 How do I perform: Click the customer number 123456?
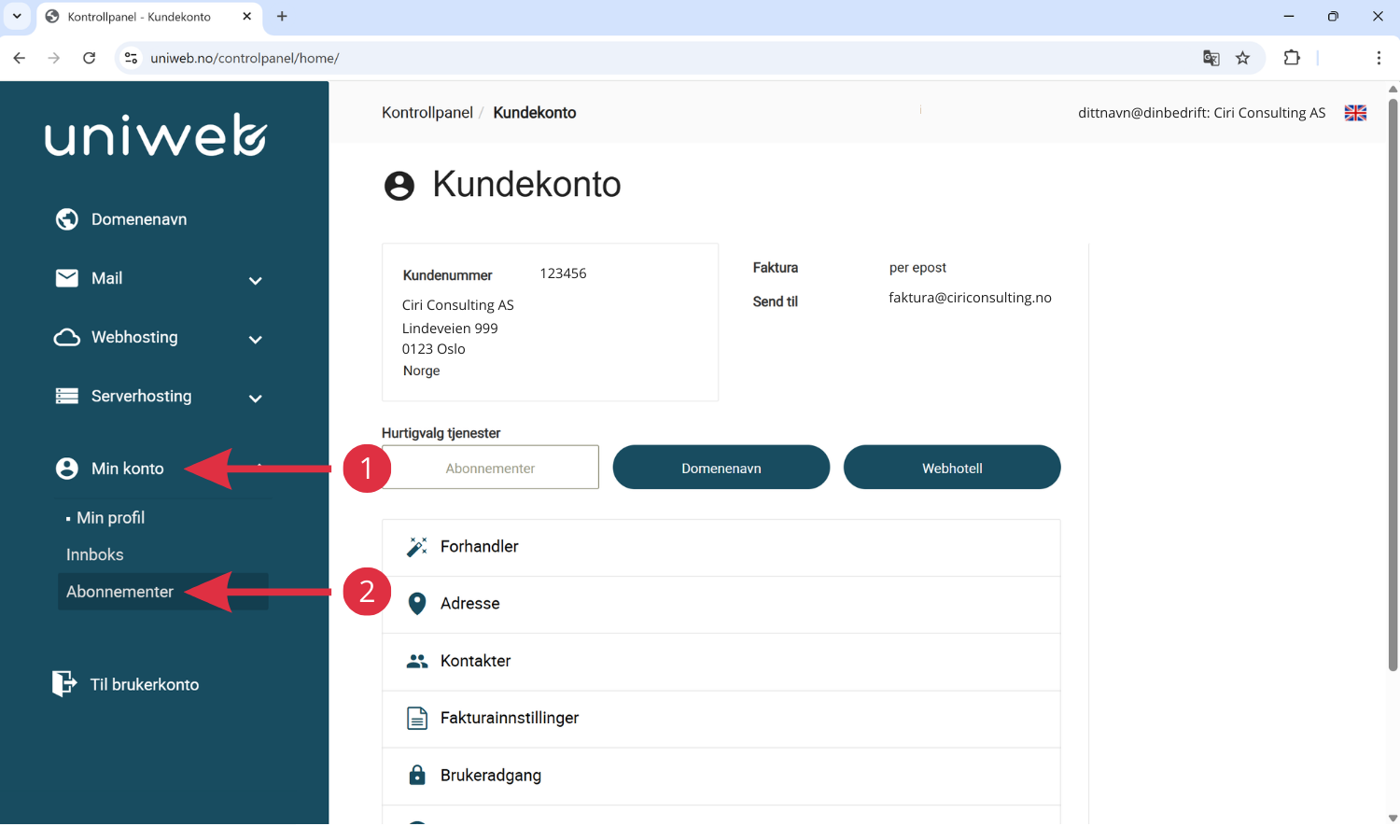563,273
